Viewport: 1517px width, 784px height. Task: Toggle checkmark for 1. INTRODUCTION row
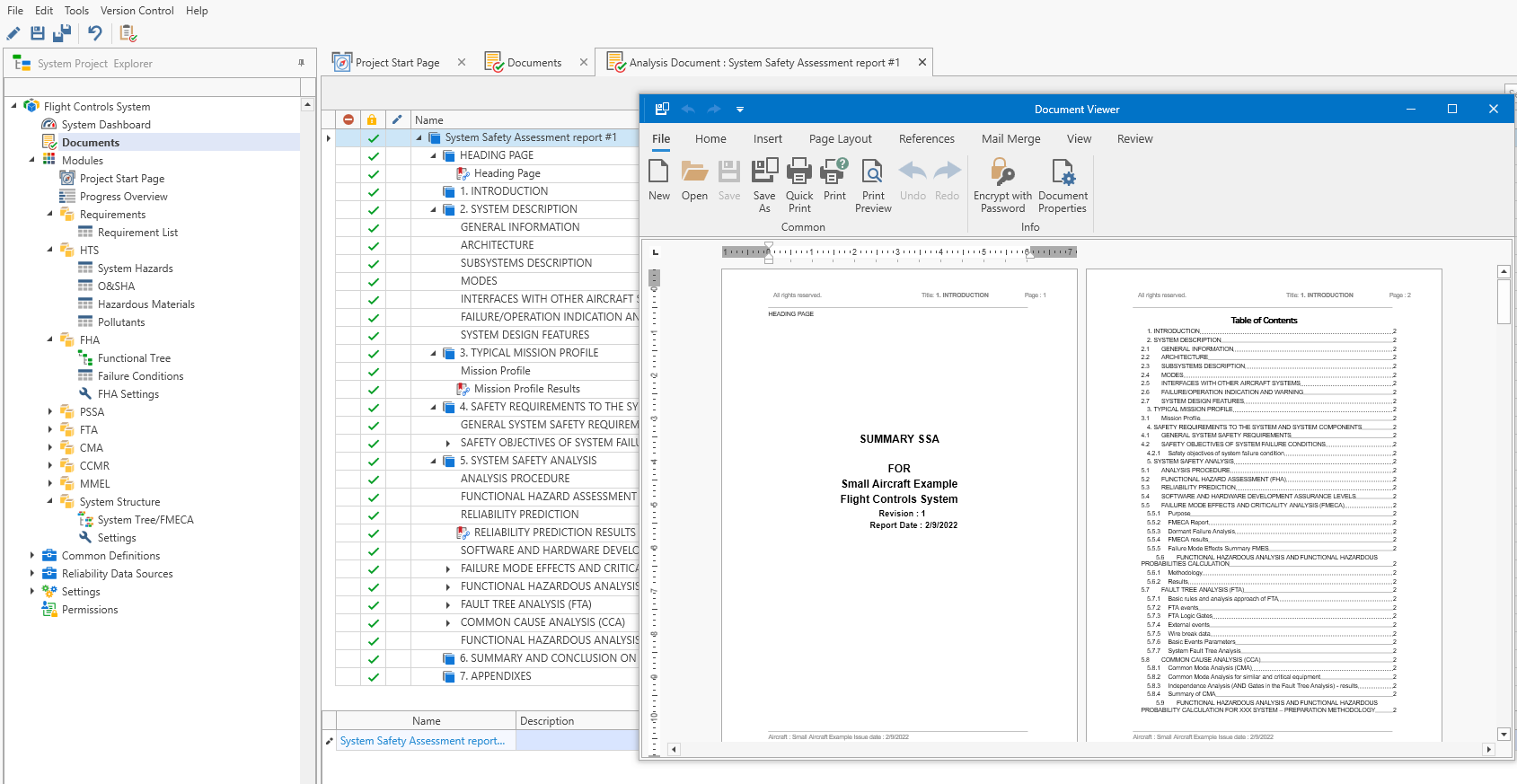coord(373,192)
